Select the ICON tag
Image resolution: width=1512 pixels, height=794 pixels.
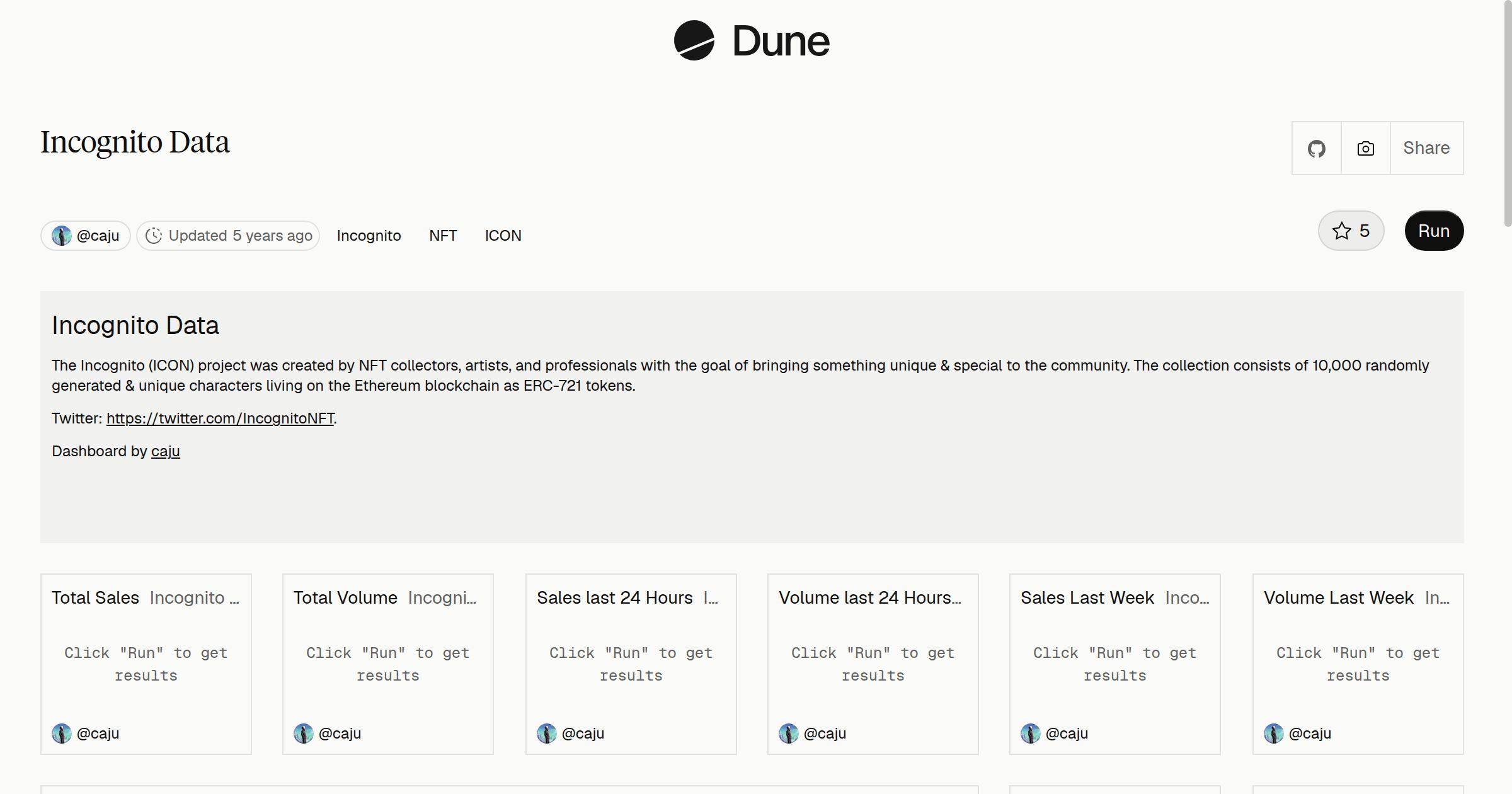click(x=503, y=236)
